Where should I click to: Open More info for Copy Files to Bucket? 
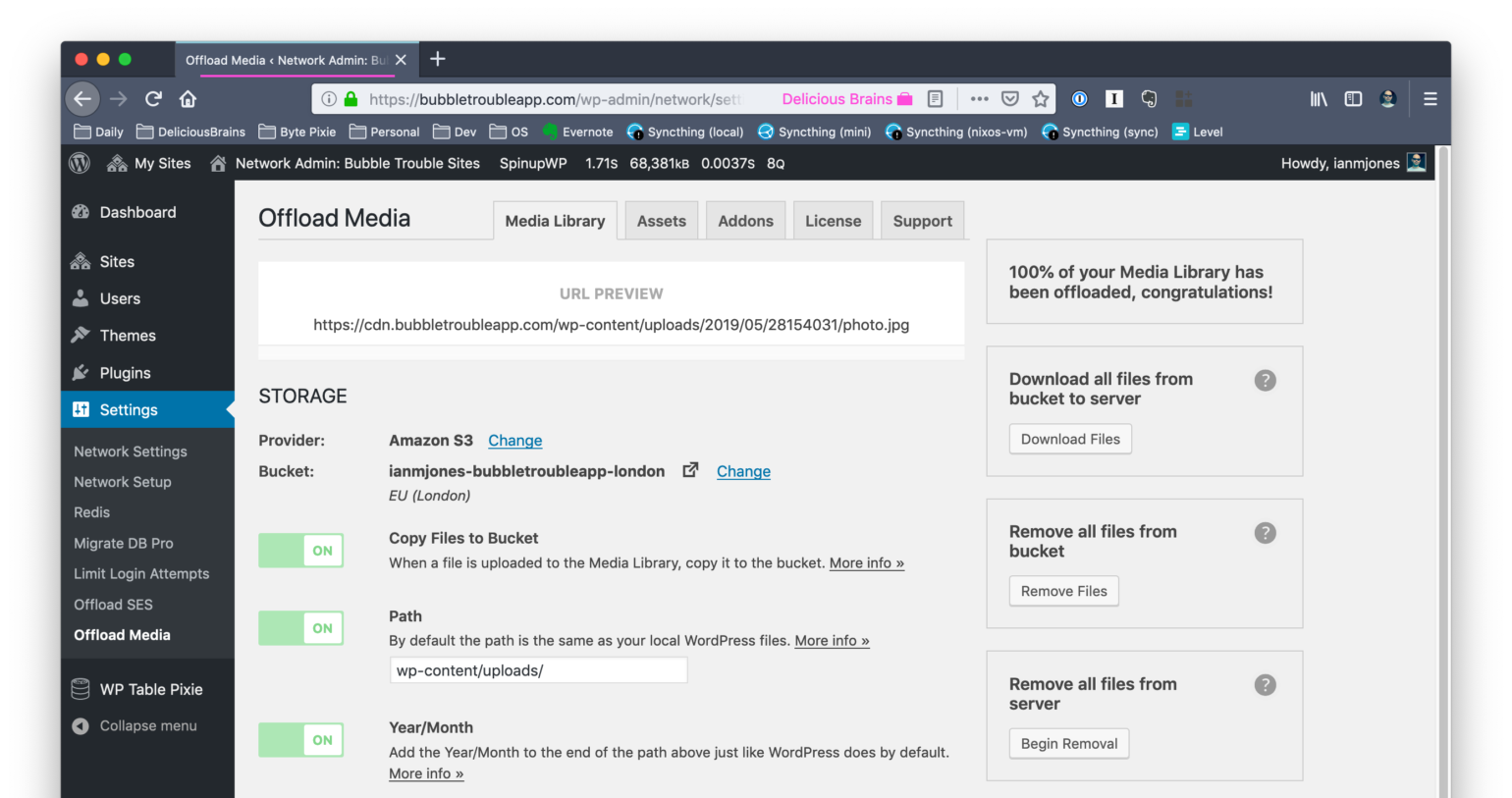click(x=867, y=562)
